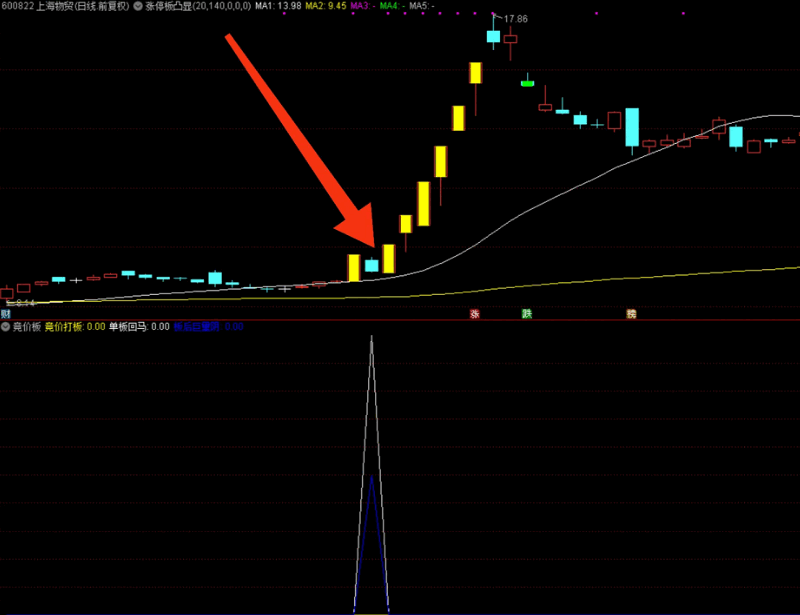Image resolution: width=800 pixels, height=615 pixels.
Task: Click the MA5 label
Action: tap(422, 6)
